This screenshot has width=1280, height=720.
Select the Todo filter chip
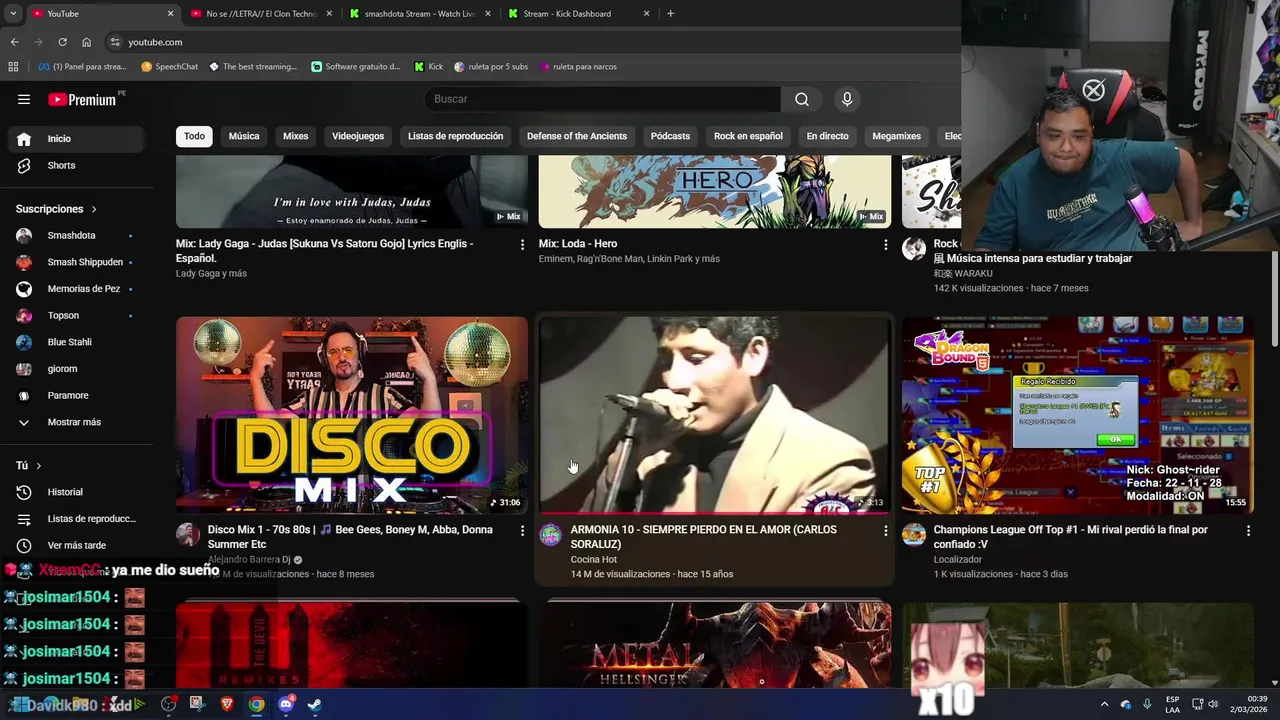pyautogui.click(x=194, y=136)
